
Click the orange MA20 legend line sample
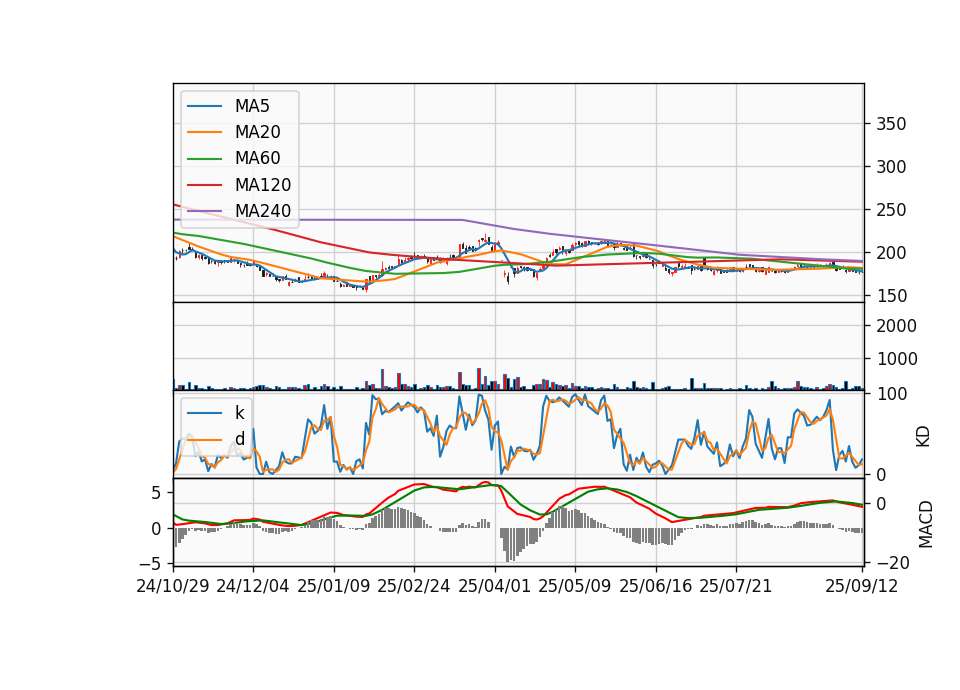click(204, 132)
